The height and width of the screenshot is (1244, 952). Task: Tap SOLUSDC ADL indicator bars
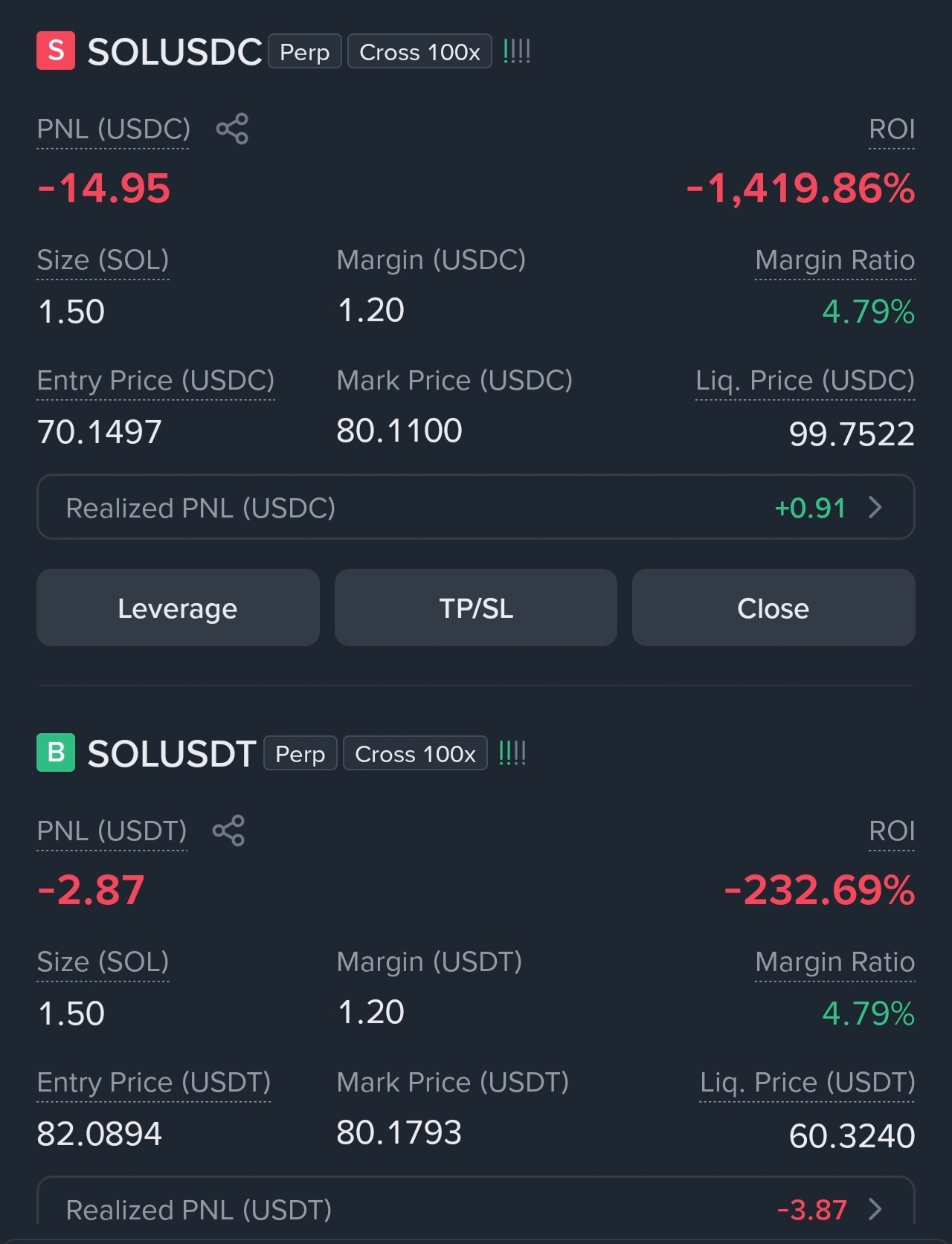pyautogui.click(x=517, y=51)
